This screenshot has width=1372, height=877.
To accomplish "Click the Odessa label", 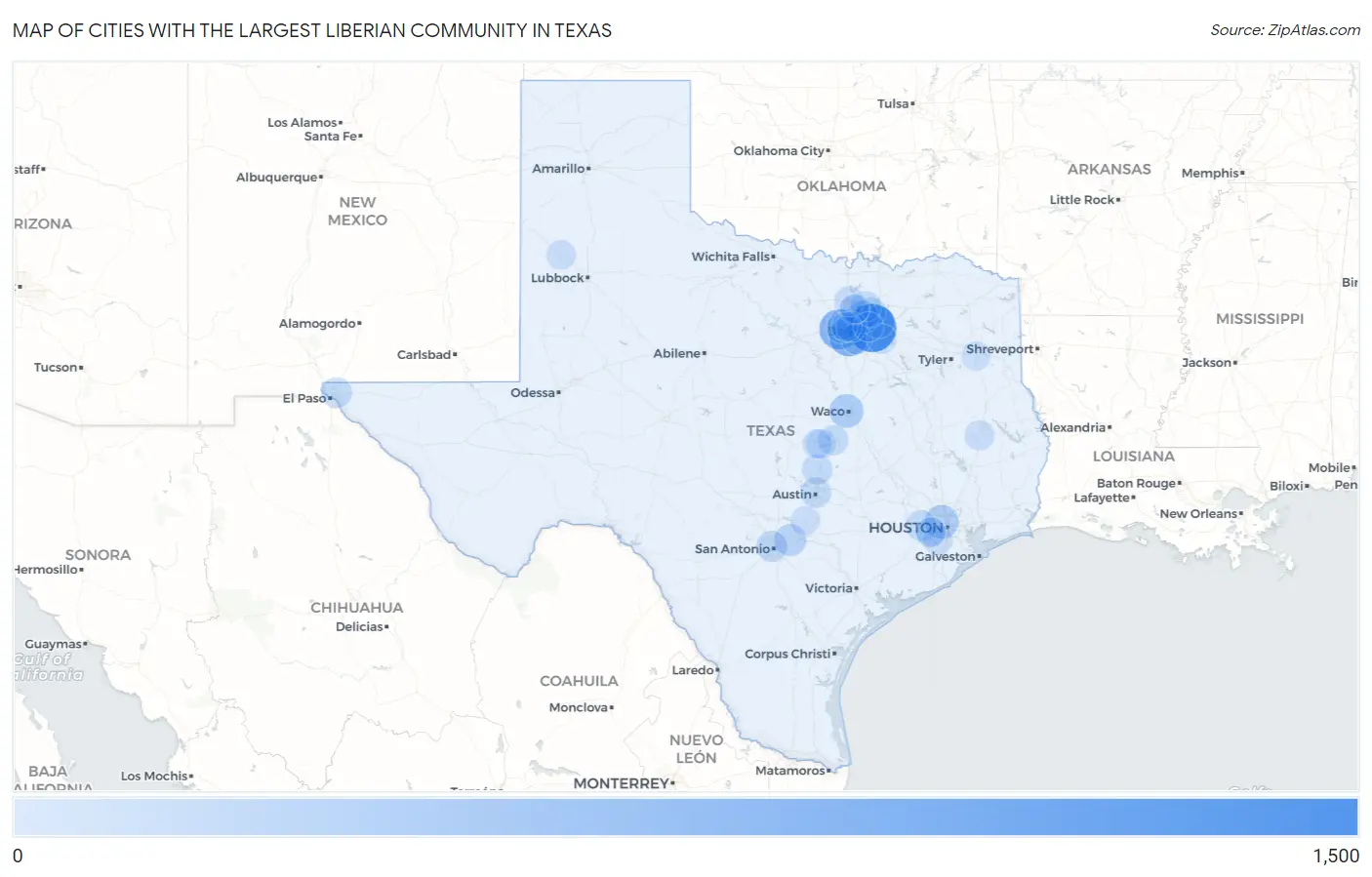I will pos(533,392).
